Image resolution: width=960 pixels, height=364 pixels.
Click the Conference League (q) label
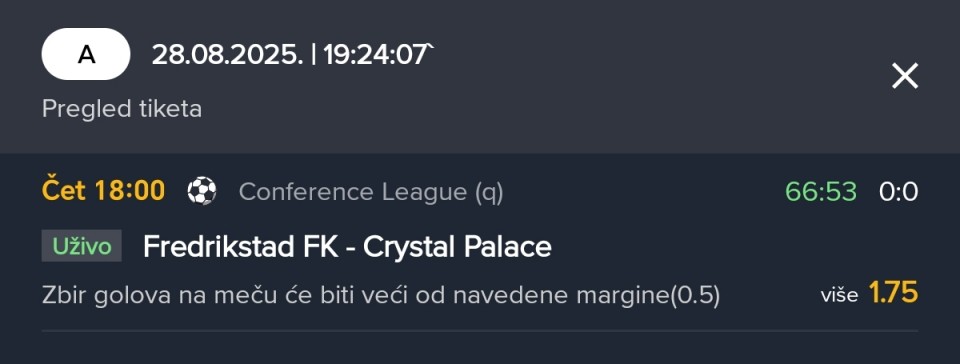(371, 192)
